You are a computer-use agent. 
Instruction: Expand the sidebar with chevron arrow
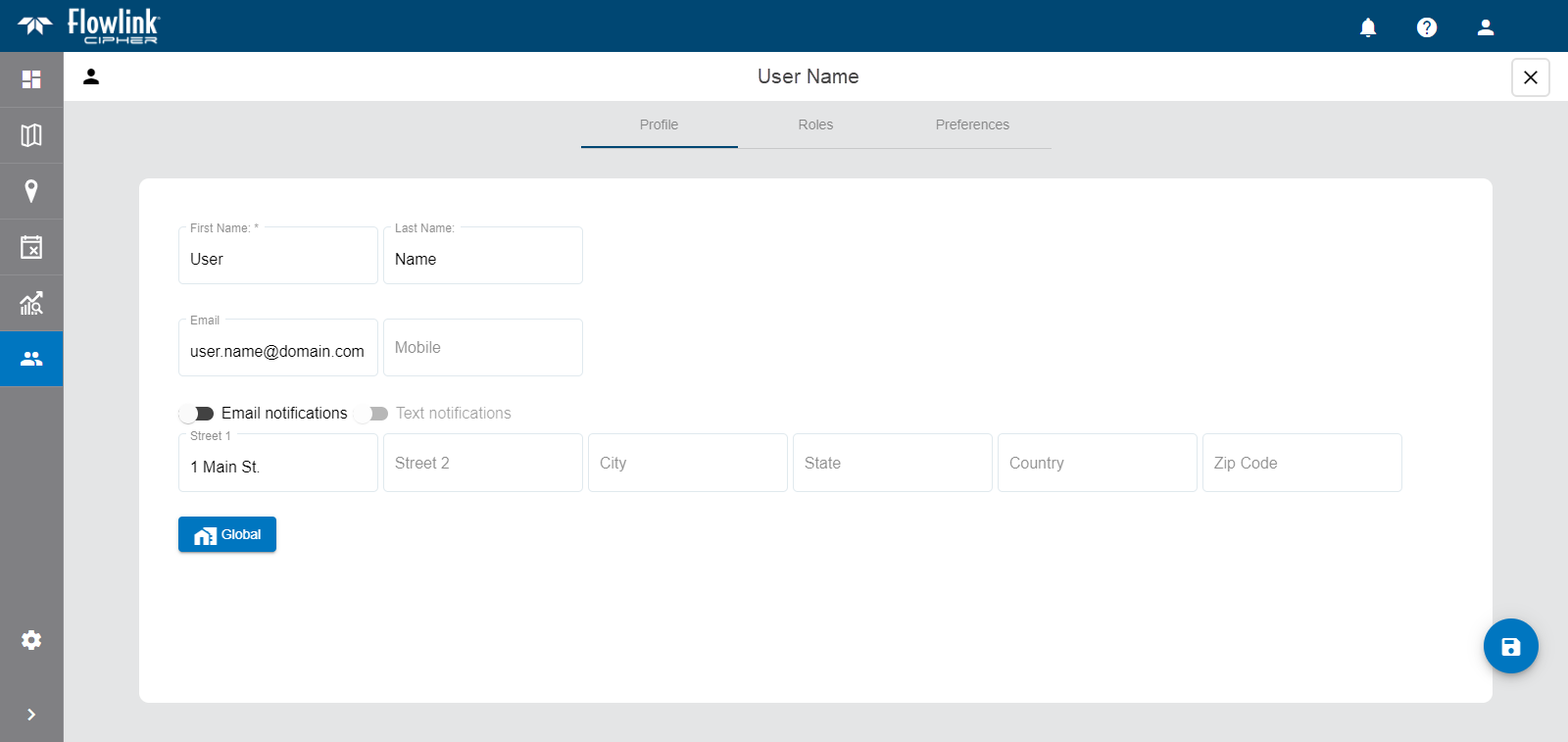click(31, 715)
